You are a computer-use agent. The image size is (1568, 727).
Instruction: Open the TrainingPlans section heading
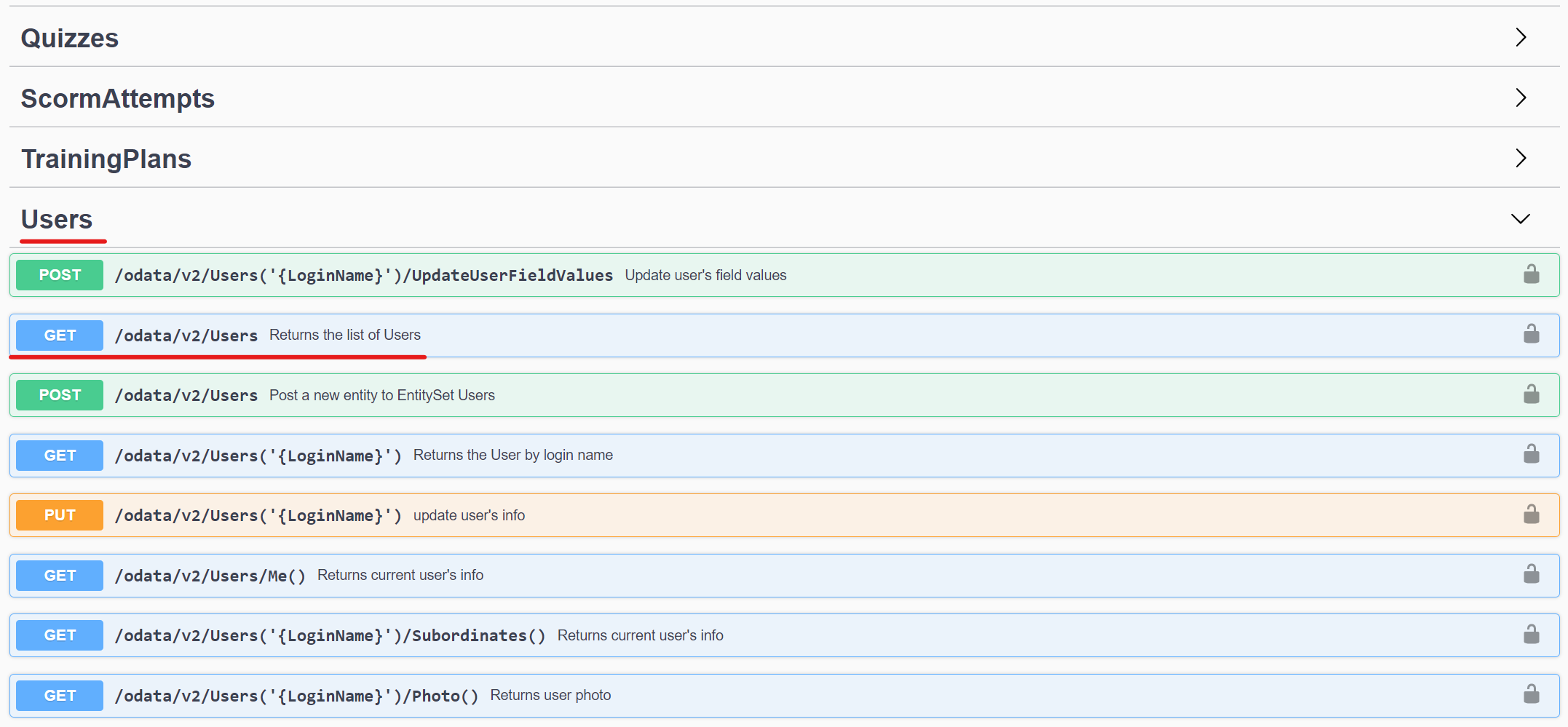106,159
